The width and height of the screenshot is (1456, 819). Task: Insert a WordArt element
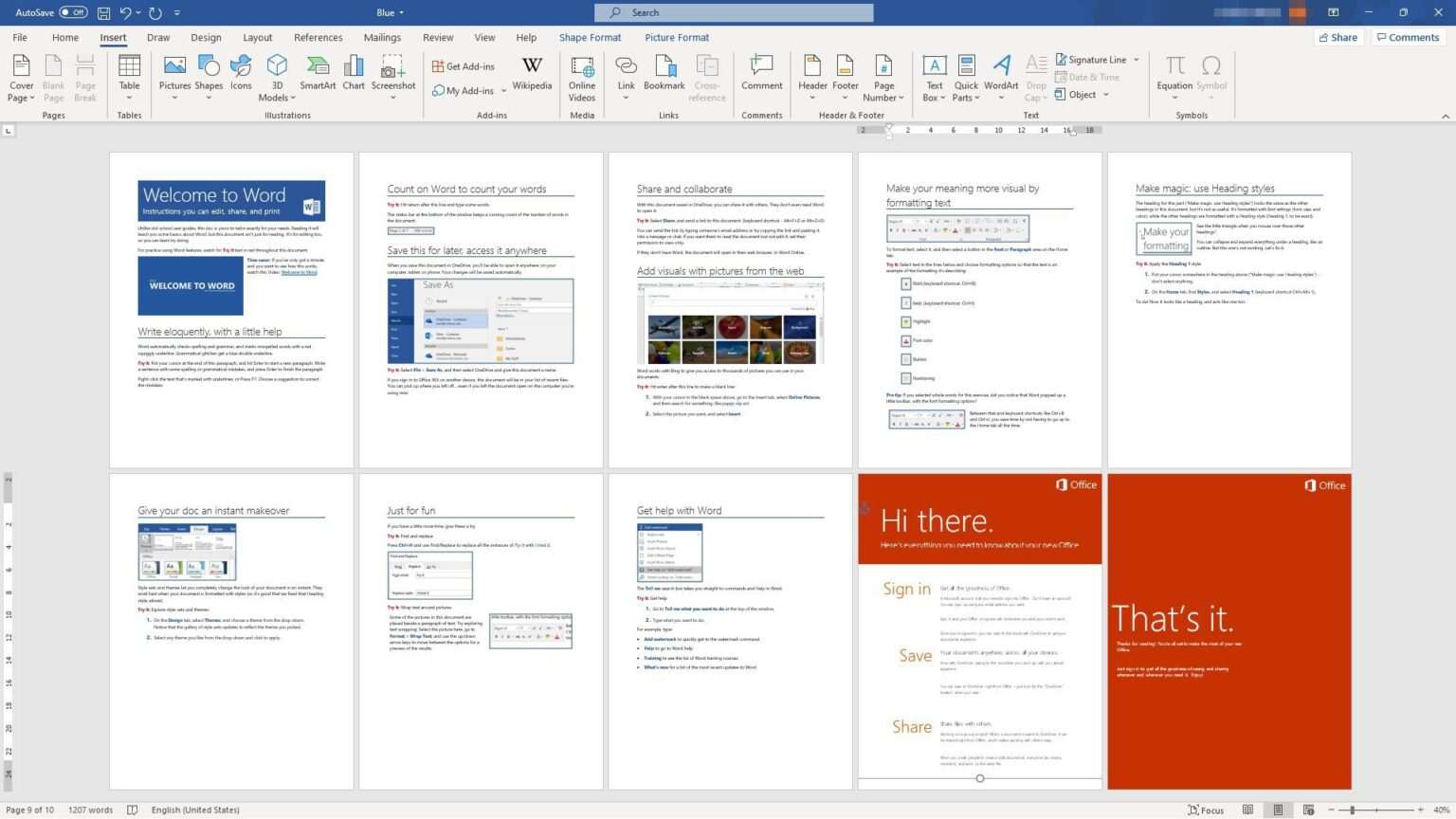pyautogui.click(x=1001, y=76)
